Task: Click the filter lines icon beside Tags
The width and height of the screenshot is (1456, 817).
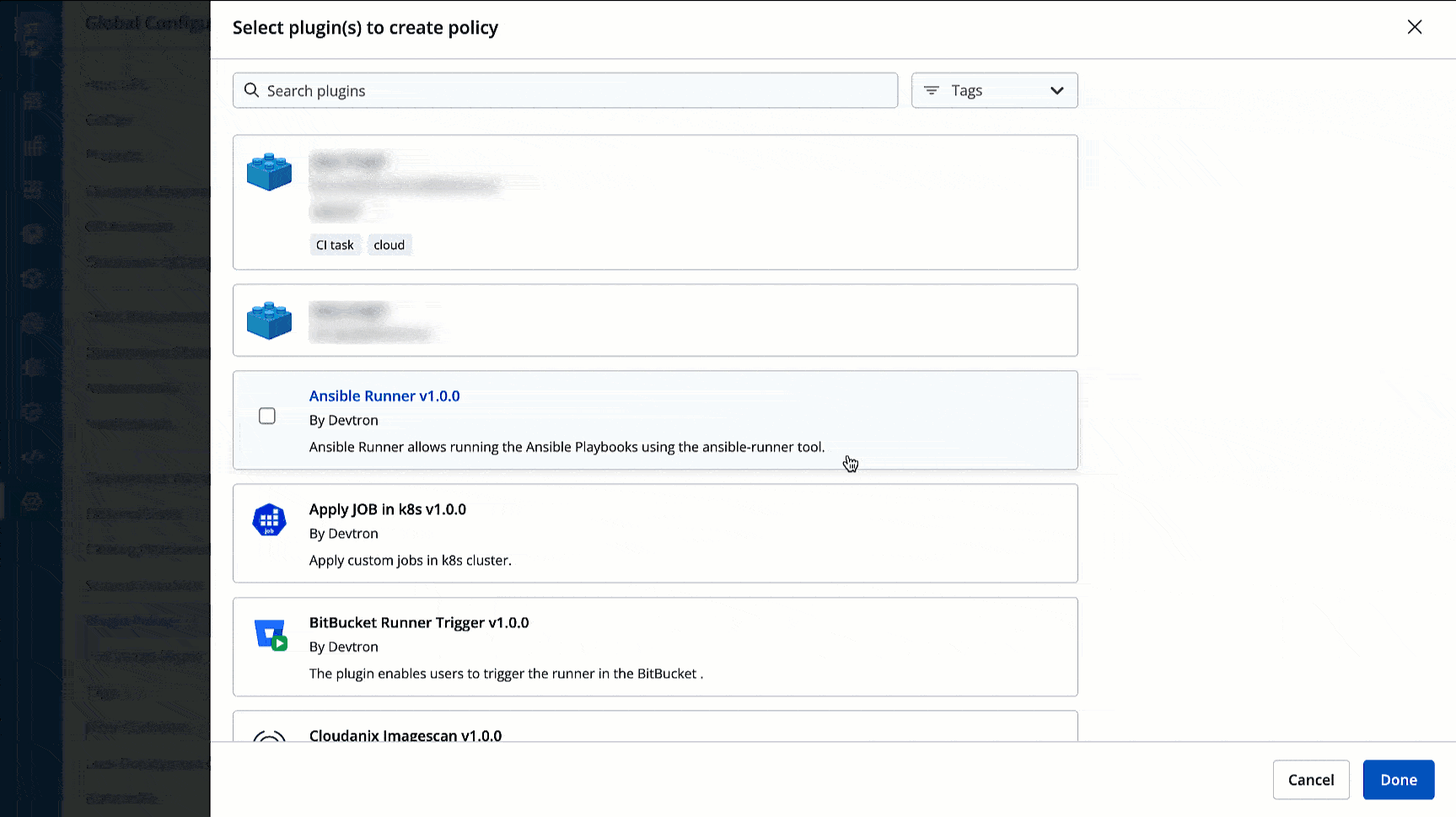Action: [x=932, y=90]
